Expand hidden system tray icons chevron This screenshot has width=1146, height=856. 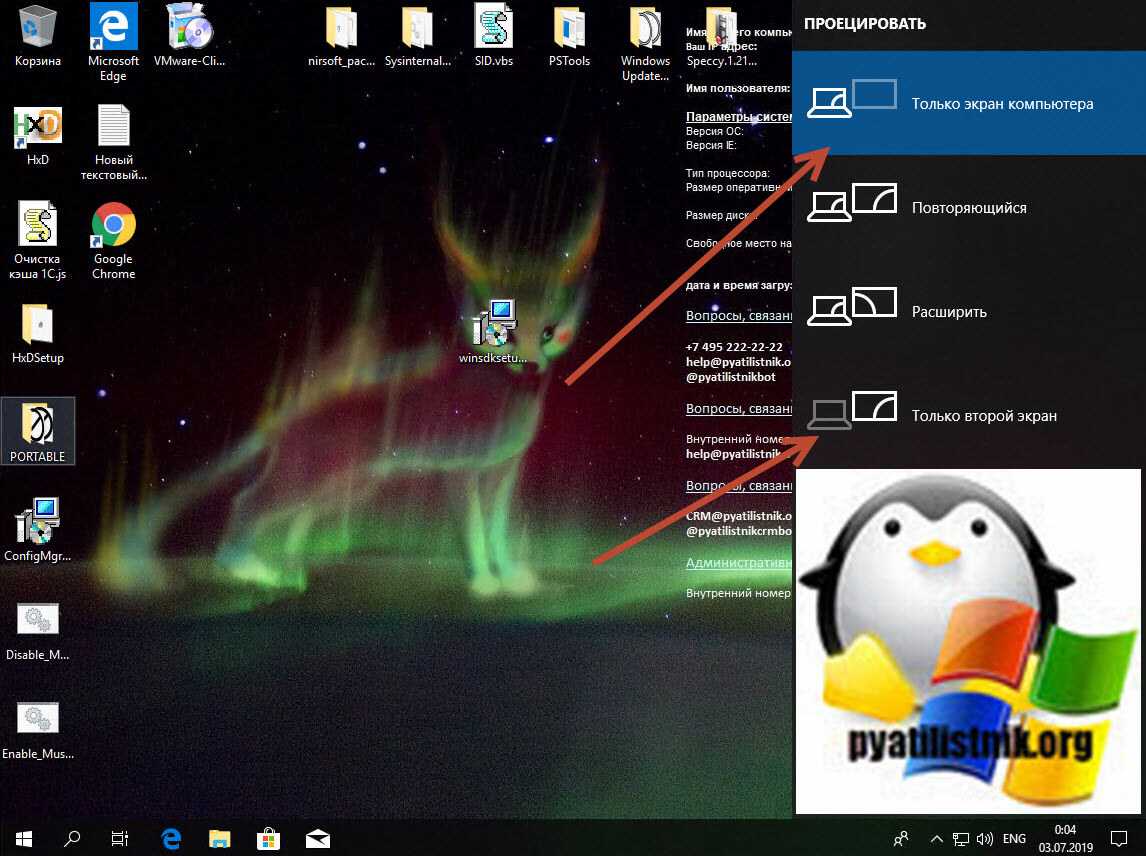[x=936, y=838]
